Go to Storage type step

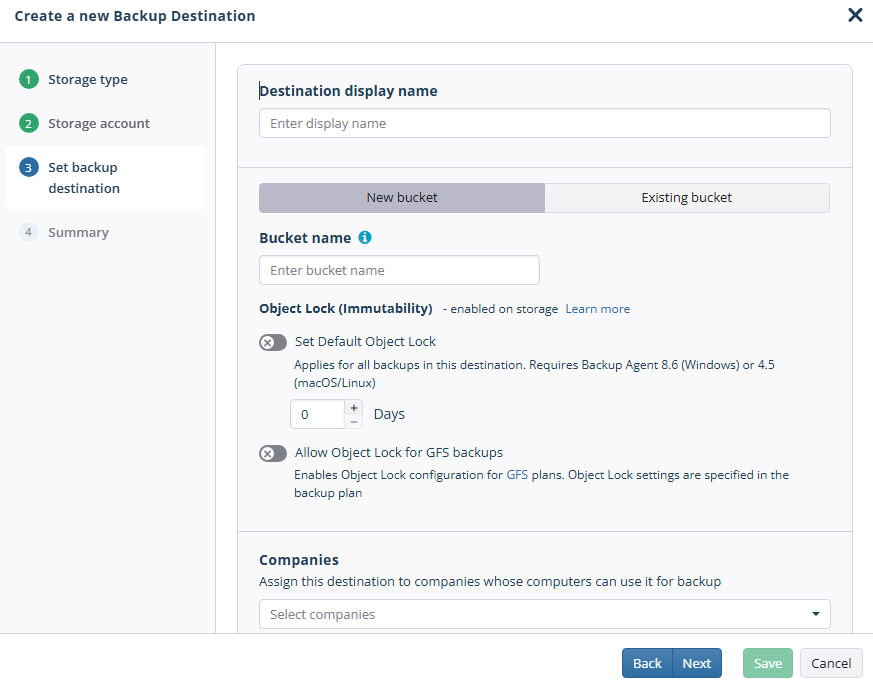pyautogui.click(x=88, y=80)
